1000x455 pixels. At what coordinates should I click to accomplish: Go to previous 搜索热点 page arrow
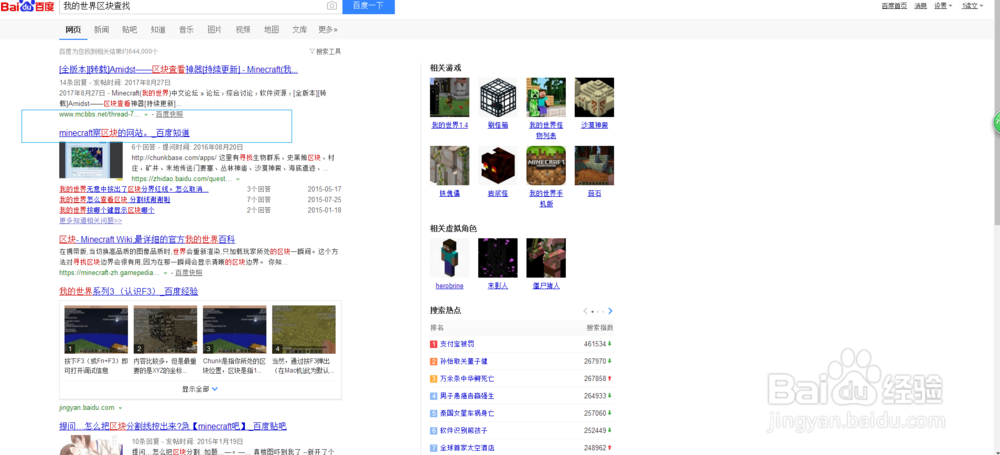pyautogui.click(x=585, y=311)
